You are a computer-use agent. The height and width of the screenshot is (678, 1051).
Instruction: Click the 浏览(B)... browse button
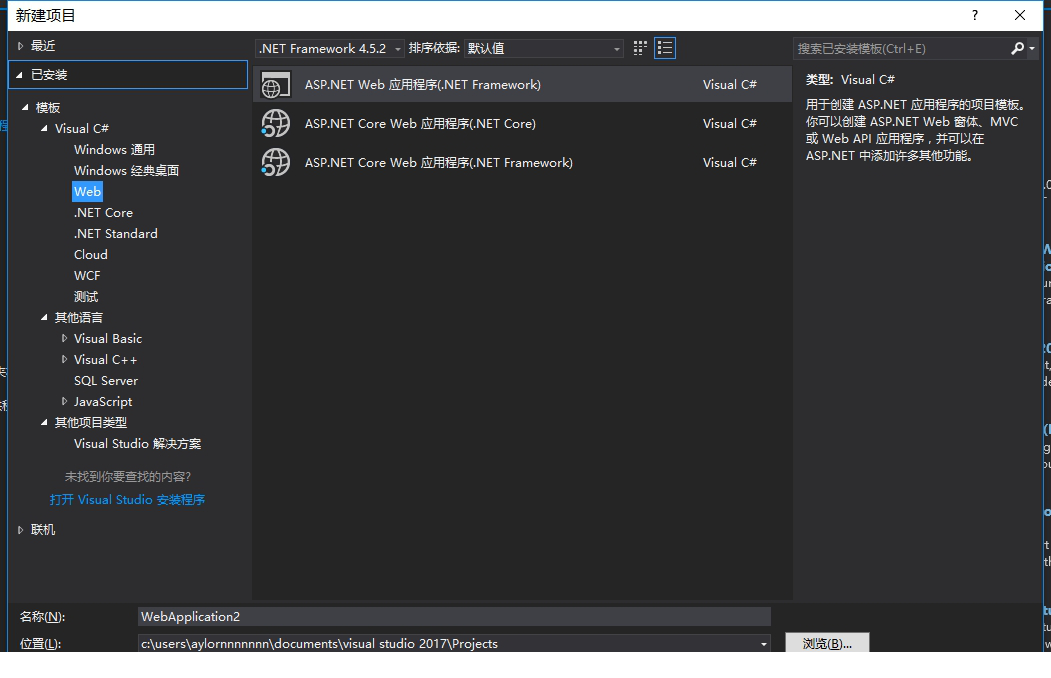coord(827,643)
